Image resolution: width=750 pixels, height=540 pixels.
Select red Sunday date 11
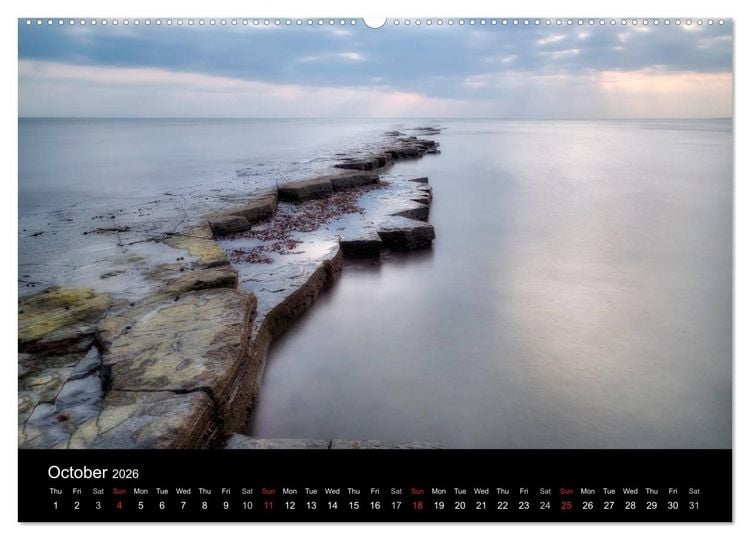tap(268, 506)
